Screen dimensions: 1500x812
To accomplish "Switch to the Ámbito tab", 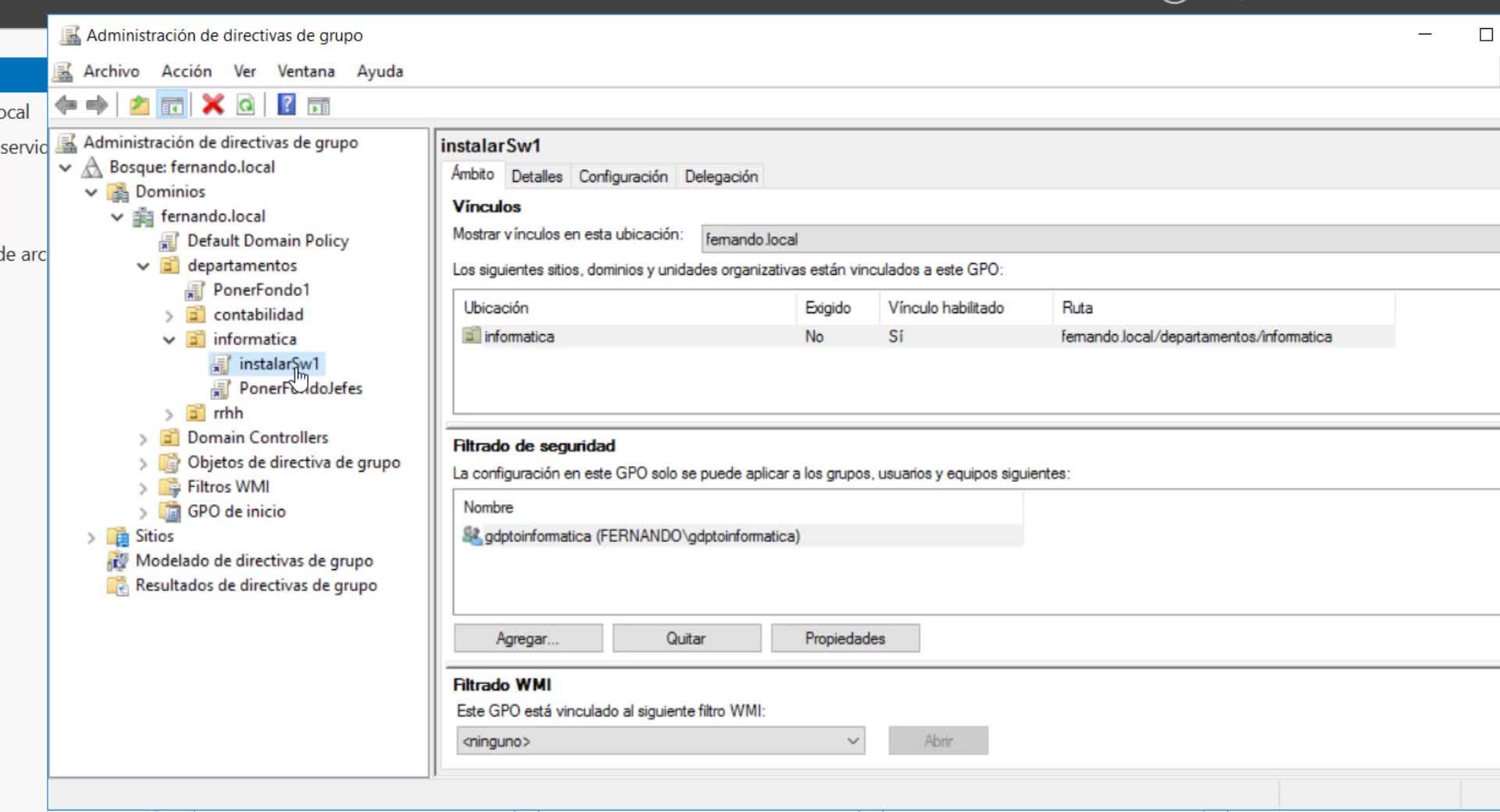I will [x=473, y=174].
